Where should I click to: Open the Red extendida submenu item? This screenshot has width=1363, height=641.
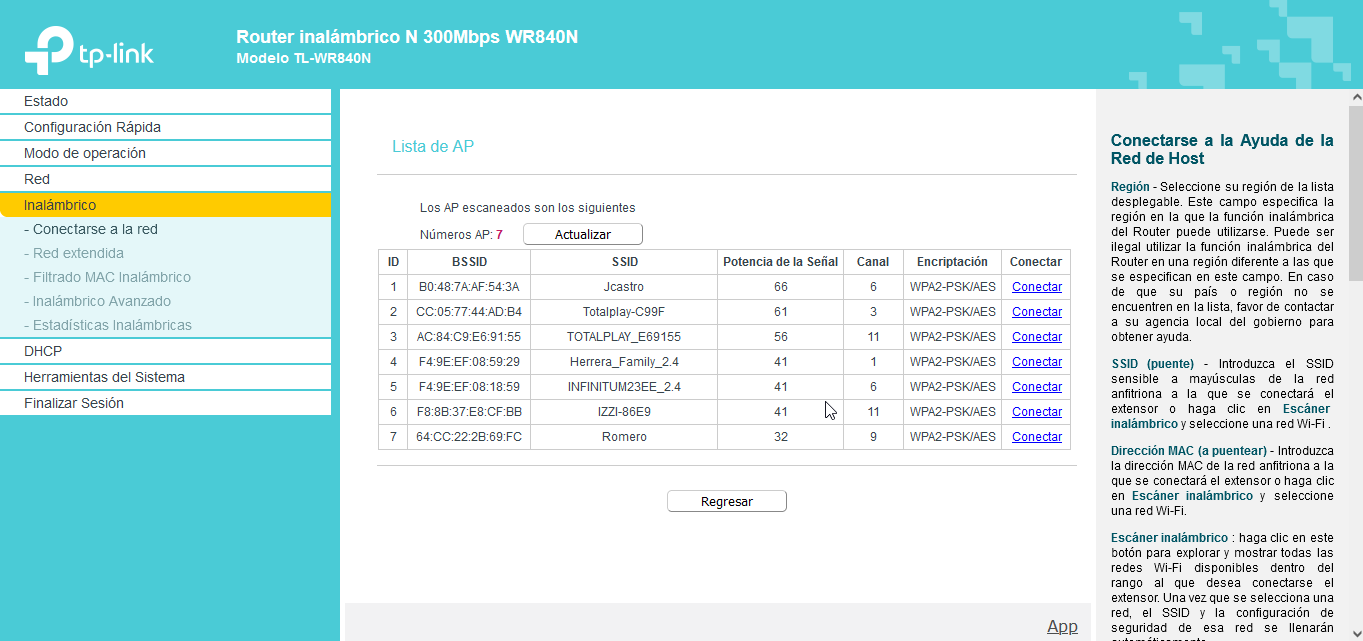(x=78, y=253)
